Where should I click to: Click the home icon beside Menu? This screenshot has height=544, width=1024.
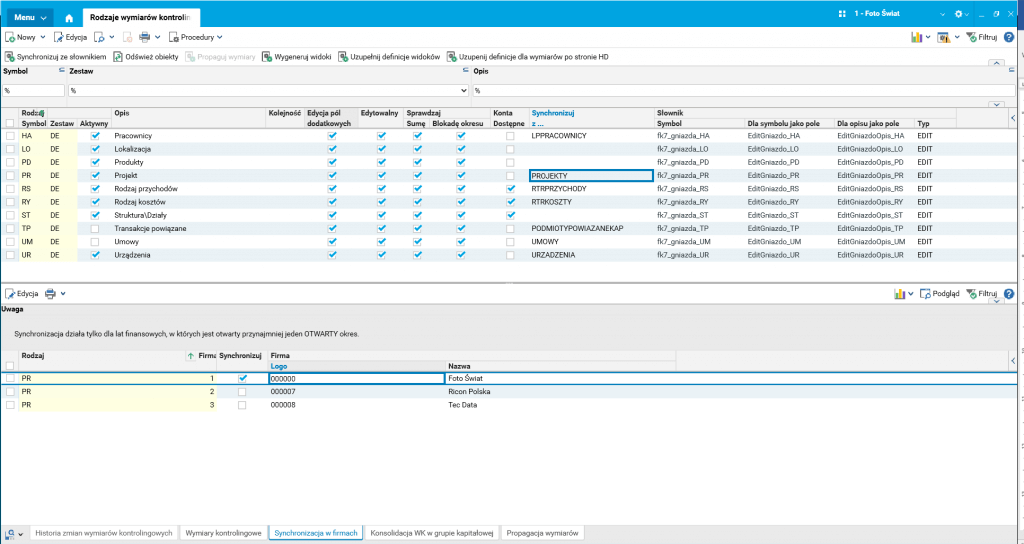pos(69,18)
